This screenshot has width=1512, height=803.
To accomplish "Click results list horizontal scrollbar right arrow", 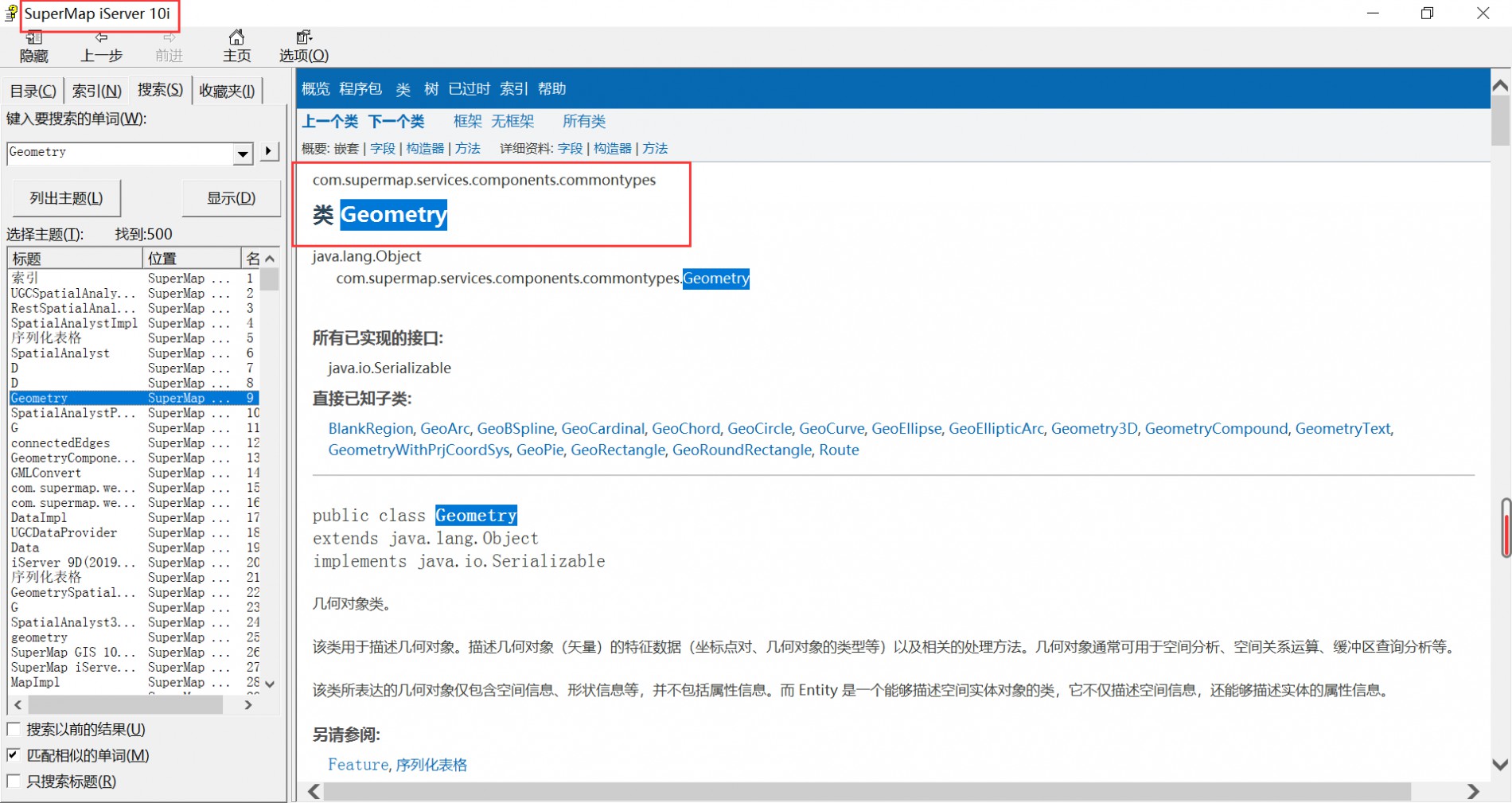I will (248, 704).
